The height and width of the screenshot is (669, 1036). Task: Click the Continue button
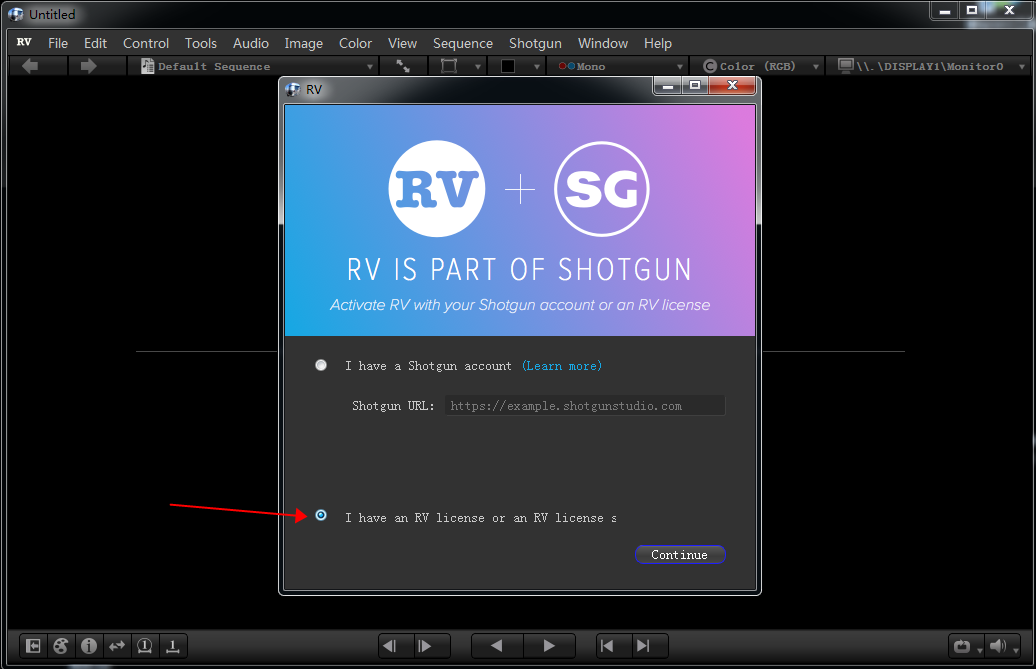[x=680, y=555]
